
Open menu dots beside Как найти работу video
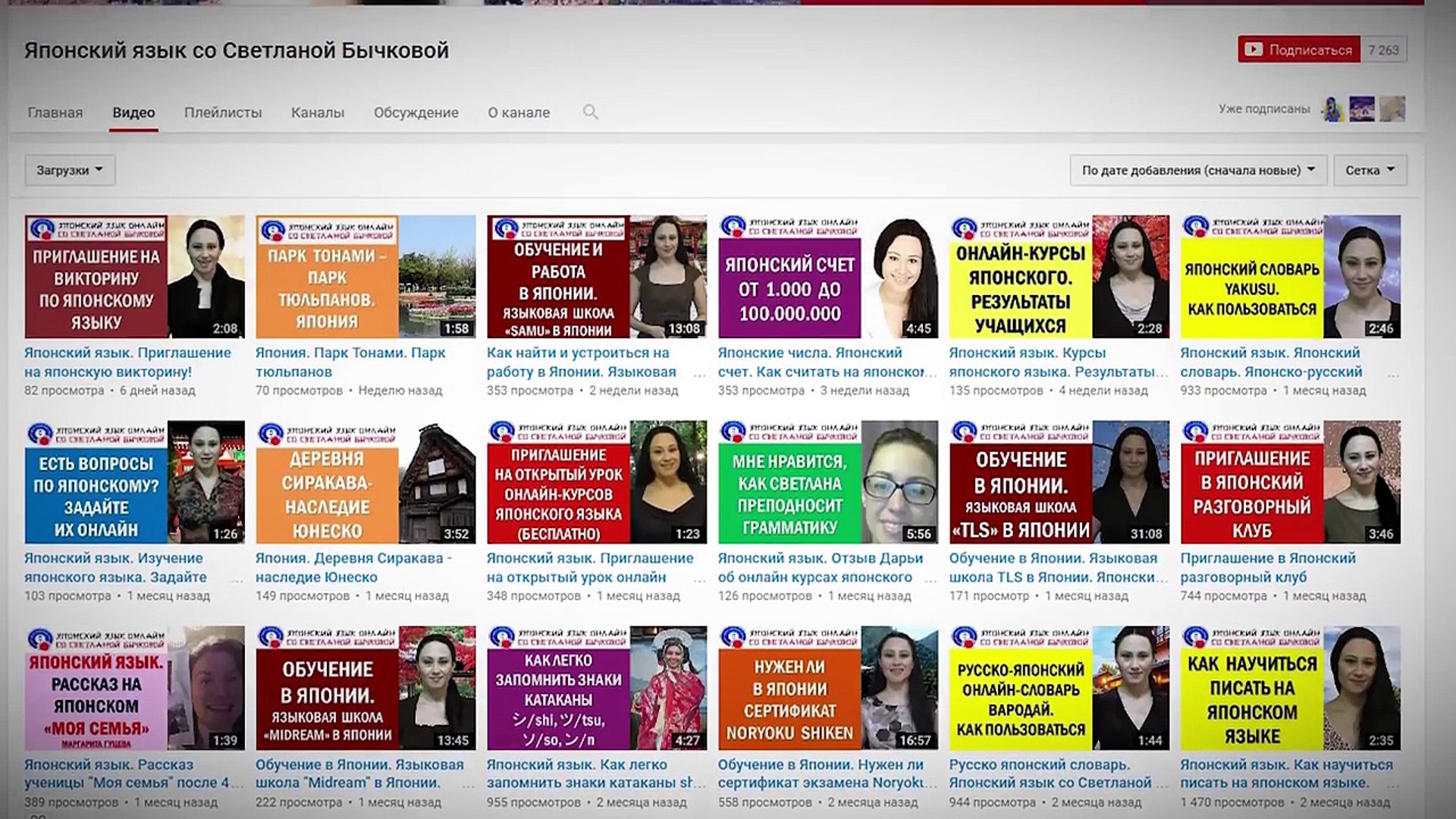click(699, 374)
